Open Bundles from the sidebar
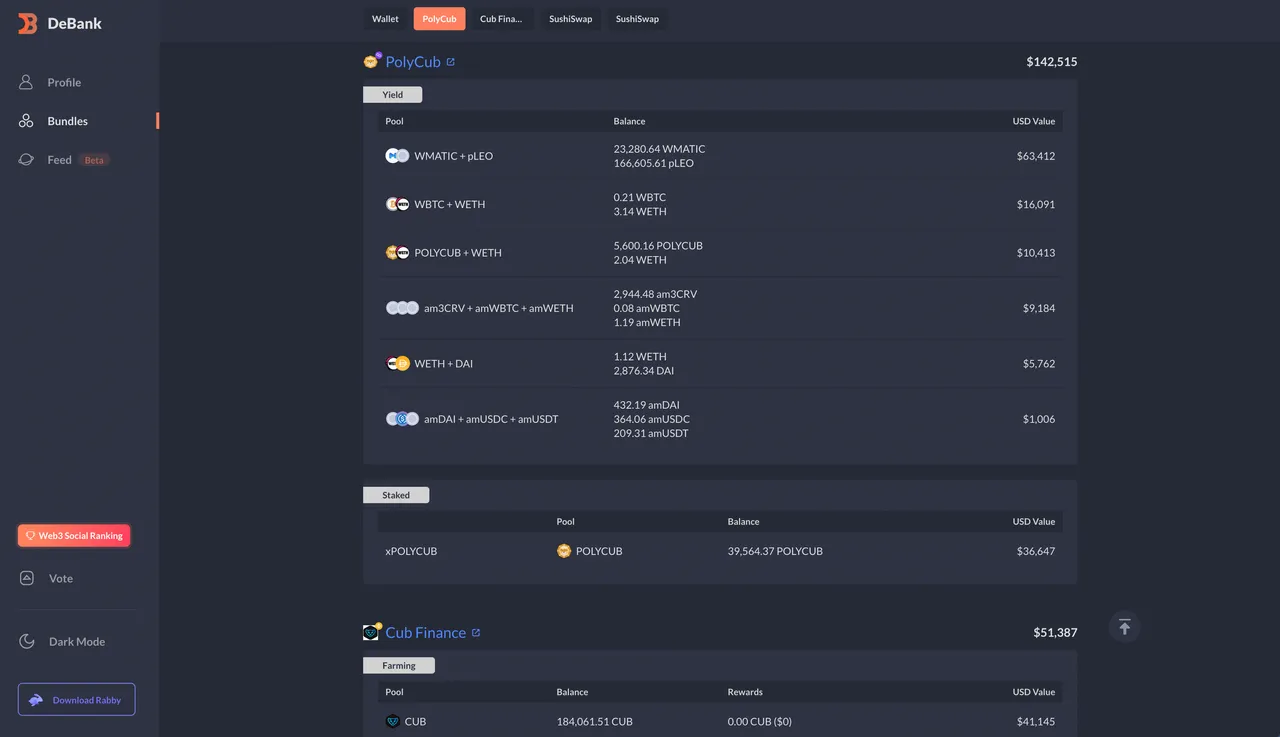The height and width of the screenshot is (737, 1280). 67,121
